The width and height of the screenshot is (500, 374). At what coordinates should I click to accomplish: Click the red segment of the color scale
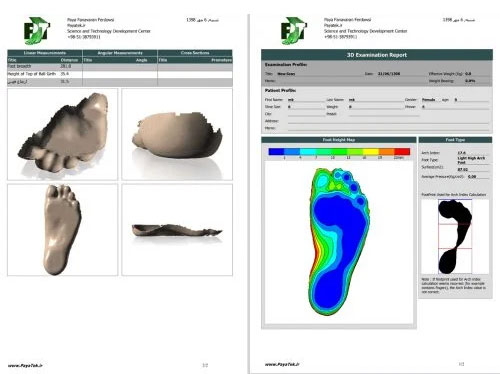coord(402,152)
